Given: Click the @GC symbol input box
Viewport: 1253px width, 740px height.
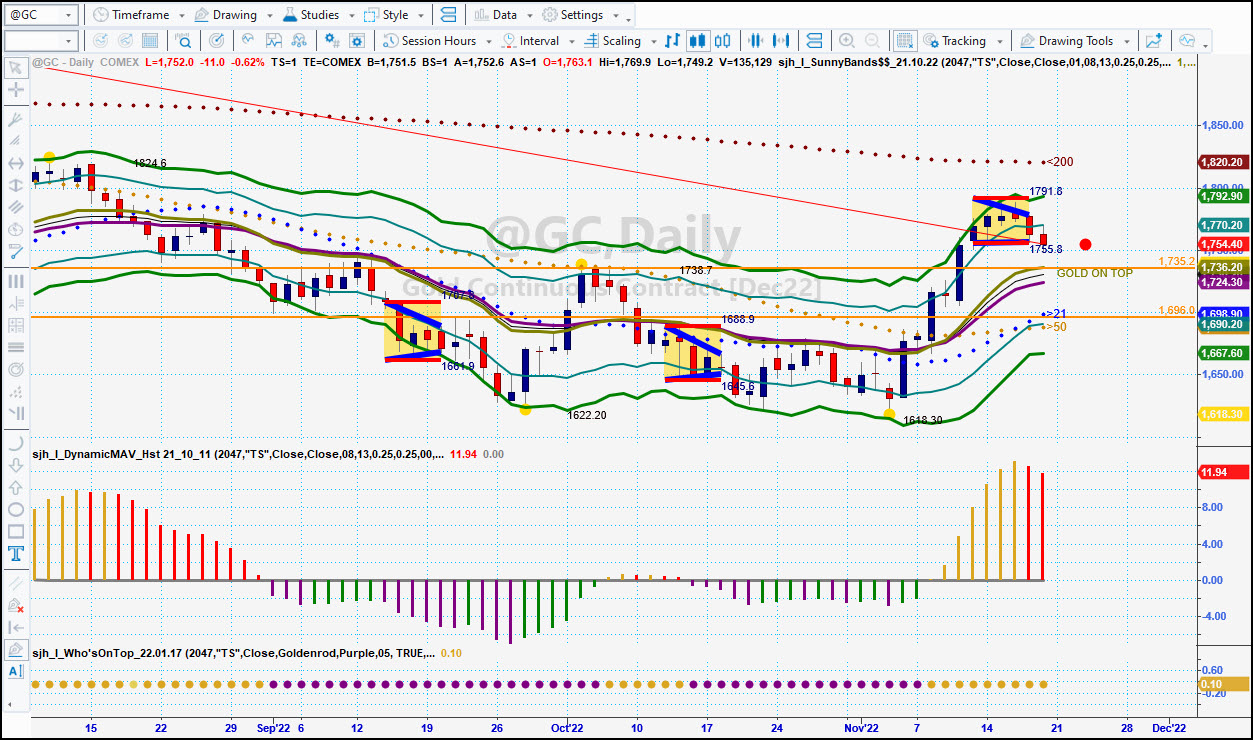Looking at the screenshot, I should pyautogui.click(x=41, y=15).
